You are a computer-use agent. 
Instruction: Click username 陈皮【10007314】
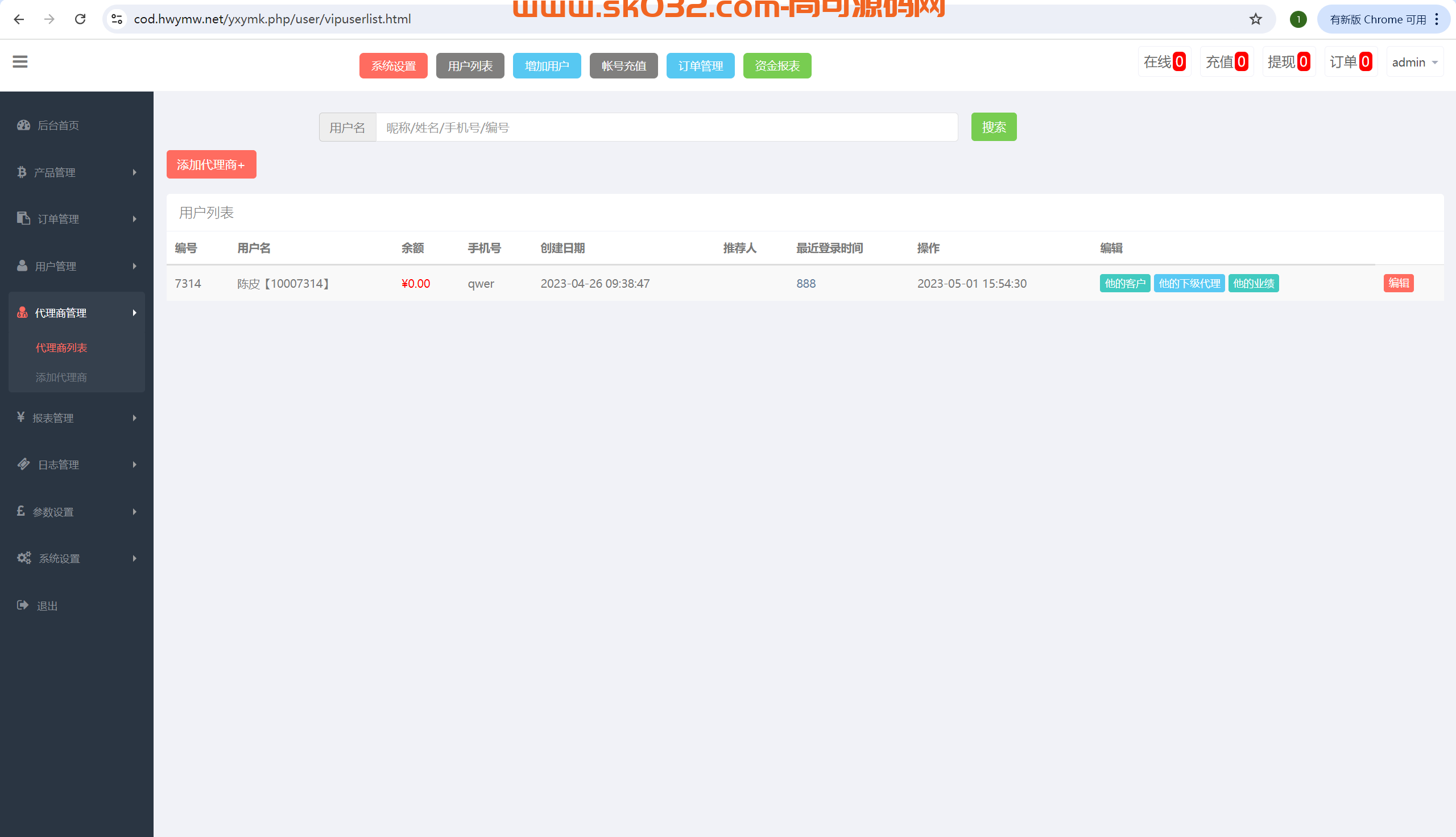pos(283,283)
